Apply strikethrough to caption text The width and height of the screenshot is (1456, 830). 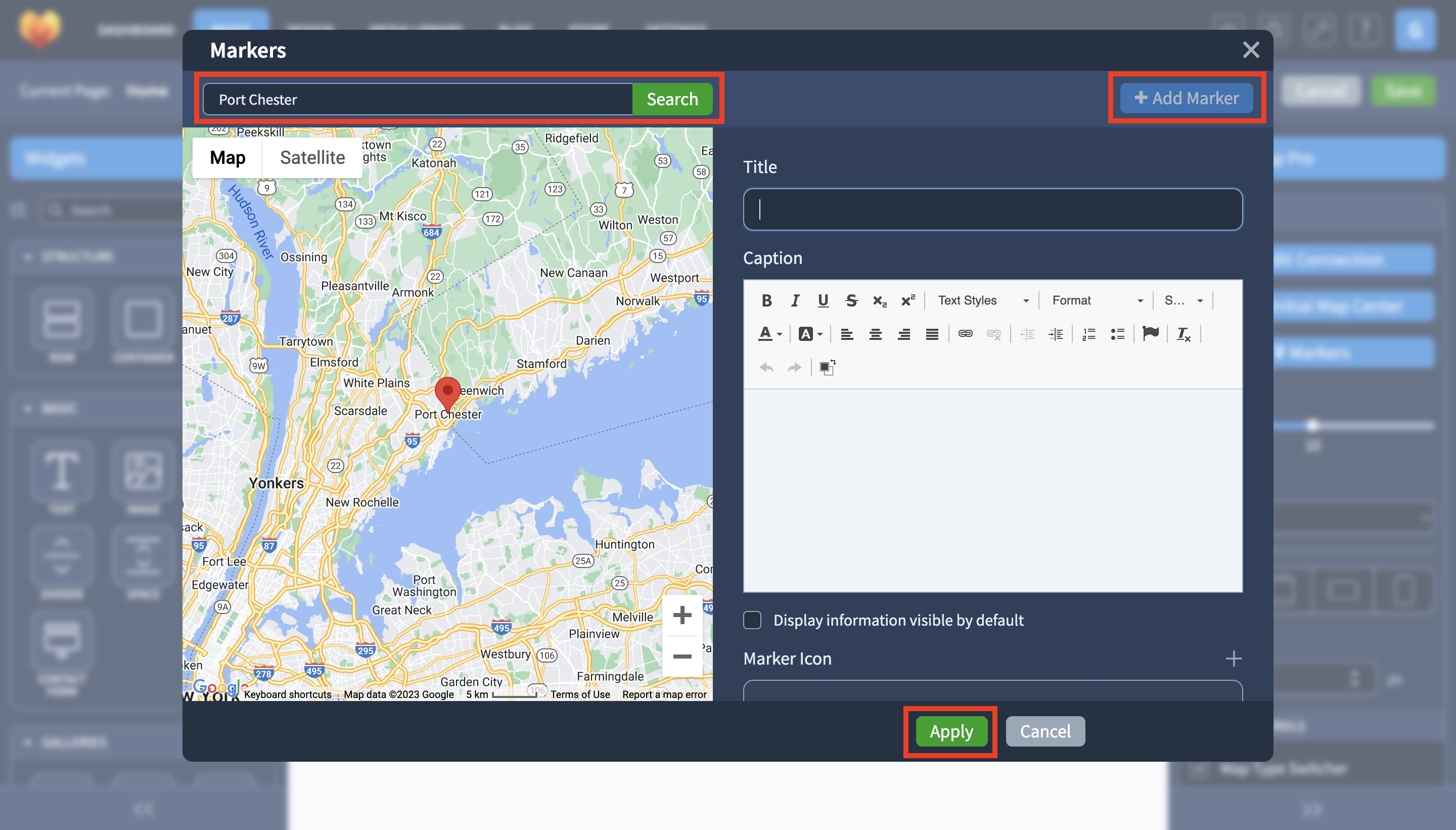(852, 300)
